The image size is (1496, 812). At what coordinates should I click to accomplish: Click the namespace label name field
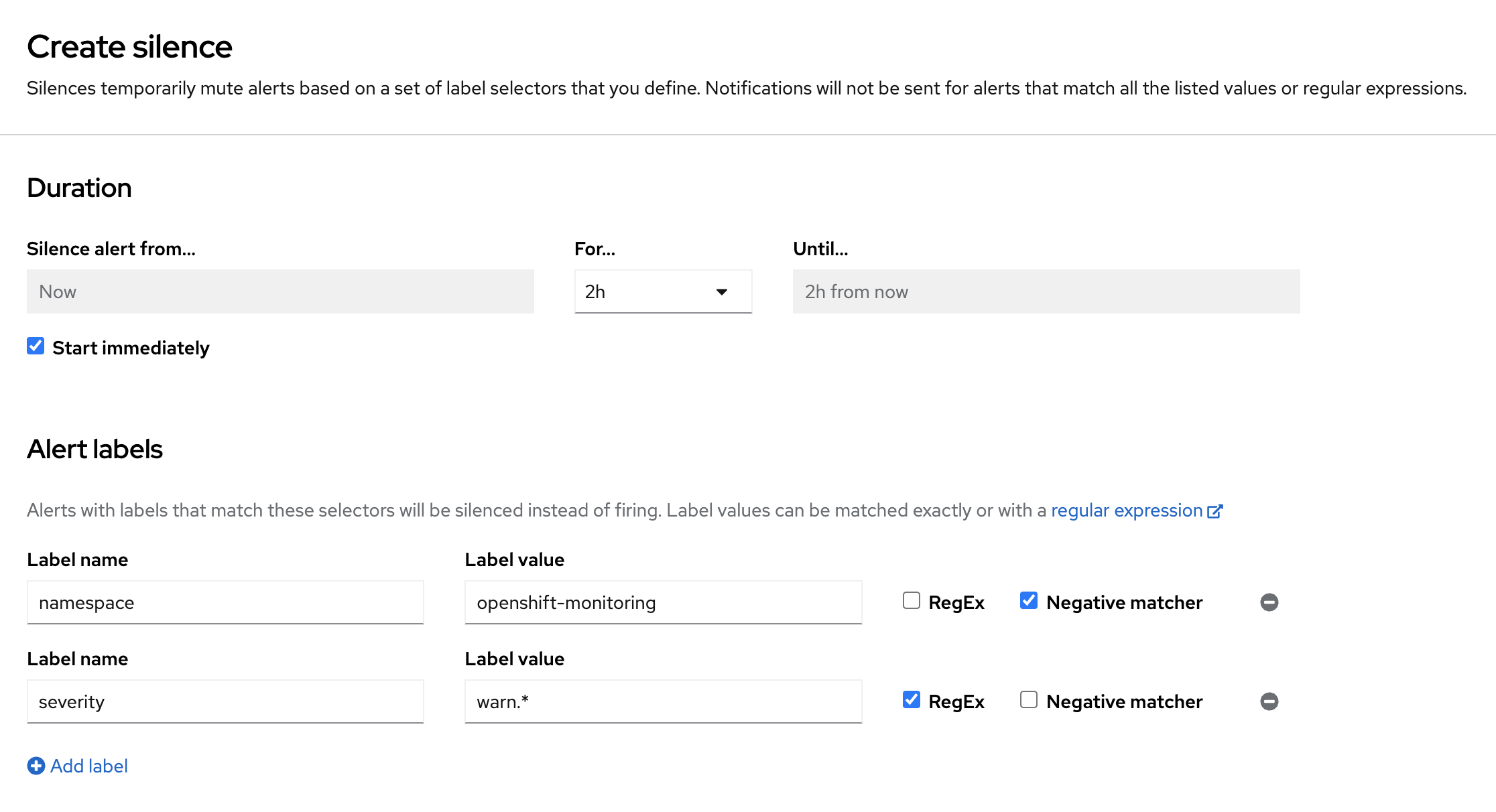click(225, 602)
